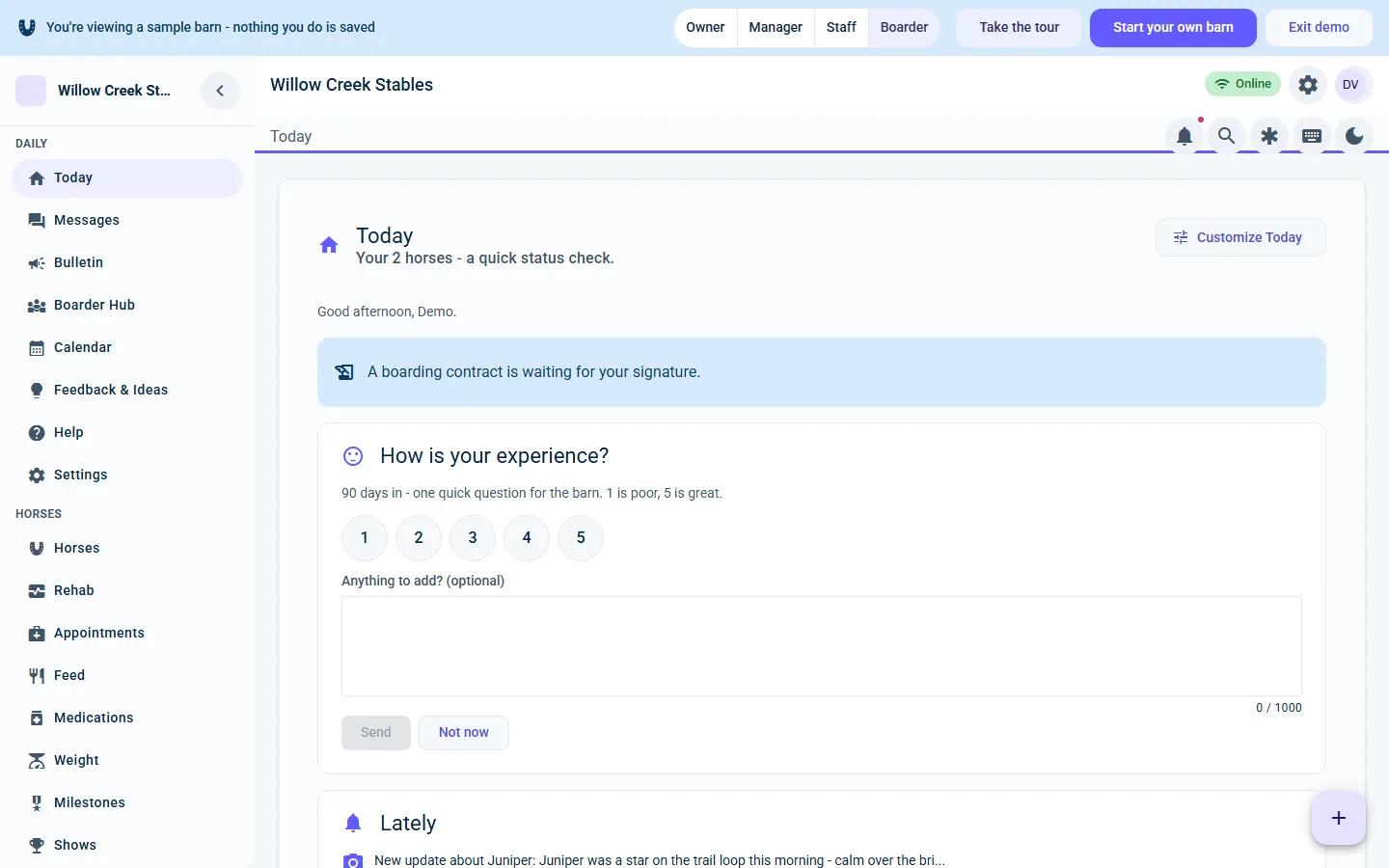Viewport: 1389px width, 868px height.
Task: Go to Rehab section
Action: coord(127,590)
